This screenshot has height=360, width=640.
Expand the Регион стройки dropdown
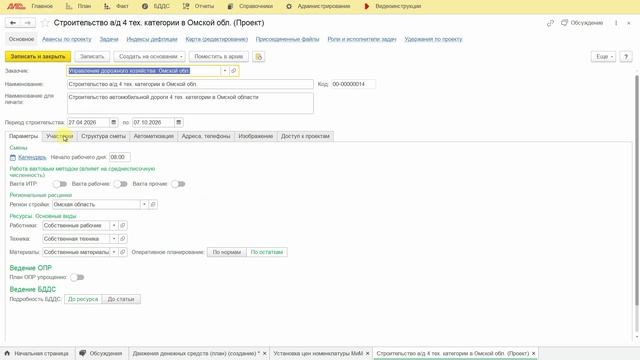[144, 204]
